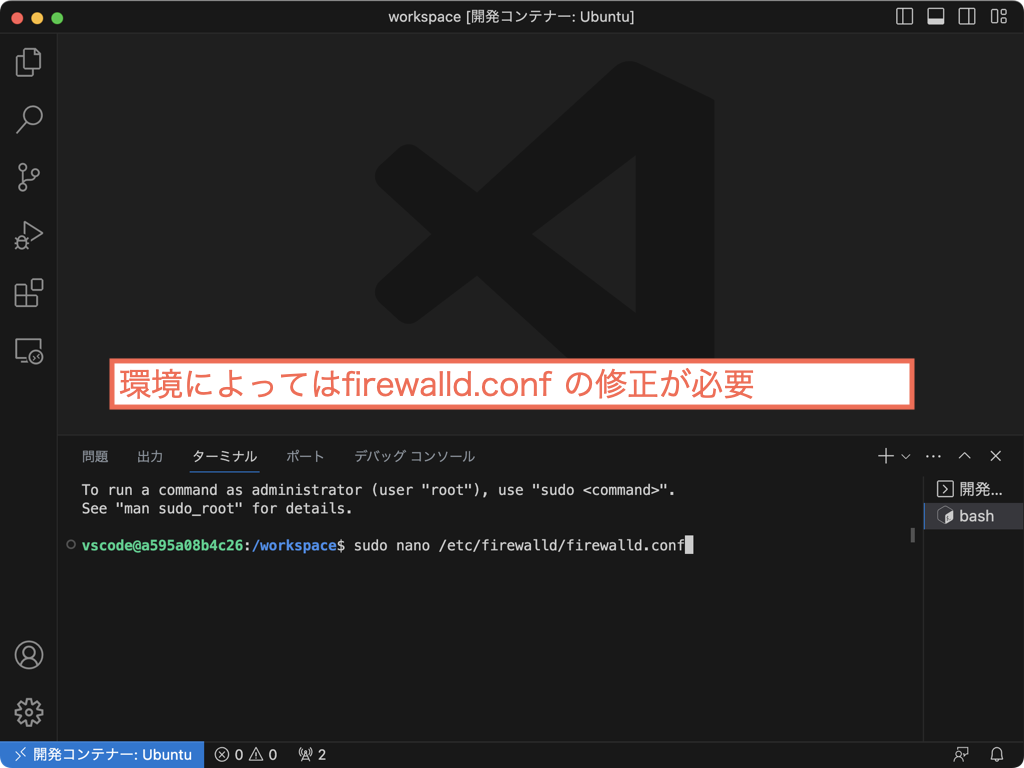Click the terminal command decoration circle
The width and height of the screenshot is (1024, 768).
[x=71, y=545]
